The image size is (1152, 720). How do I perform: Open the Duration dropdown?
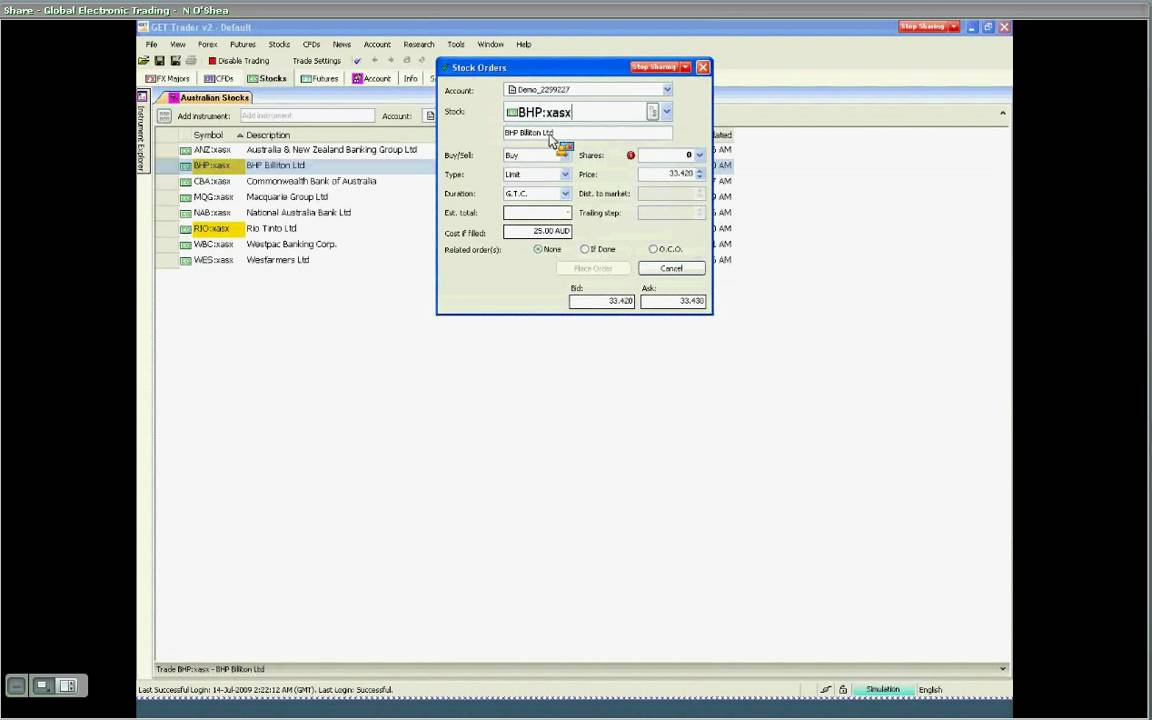pos(565,194)
